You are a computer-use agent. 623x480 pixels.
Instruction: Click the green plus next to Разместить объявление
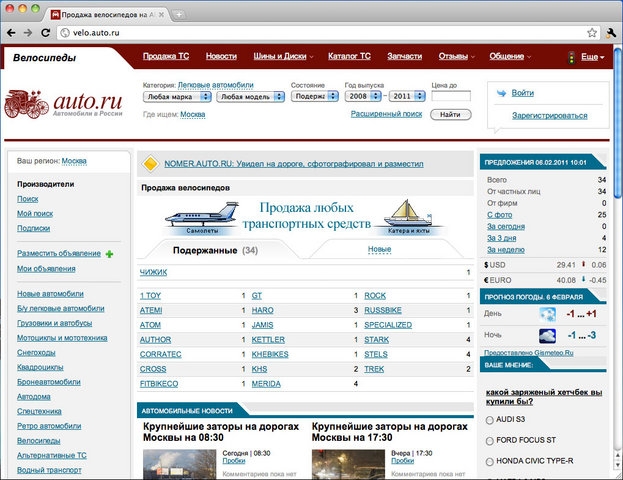pyautogui.click(x=109, y=254)
